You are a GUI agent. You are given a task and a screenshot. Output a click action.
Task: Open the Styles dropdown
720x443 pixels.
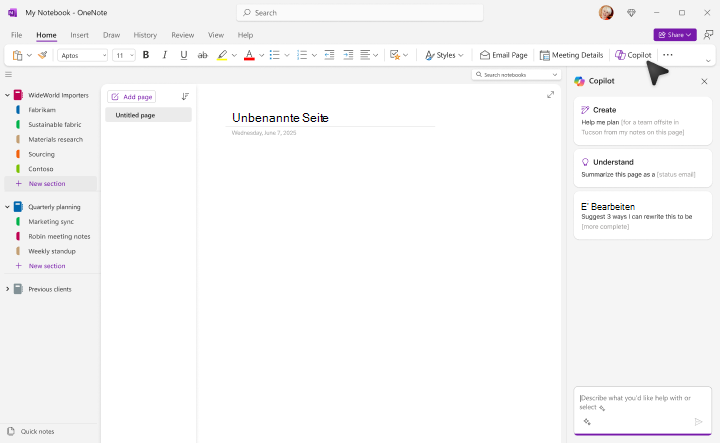pyautogui.click(x=444, y=55)
